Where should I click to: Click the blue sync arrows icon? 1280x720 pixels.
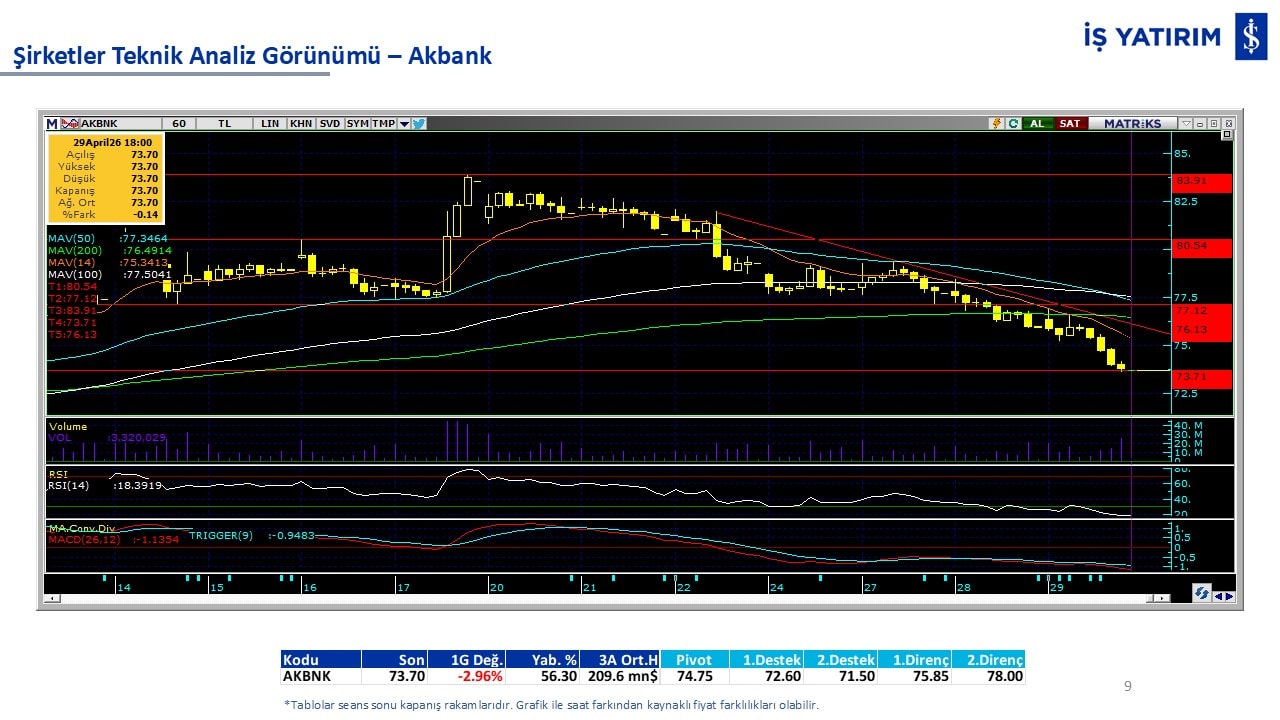[1201, 593]
